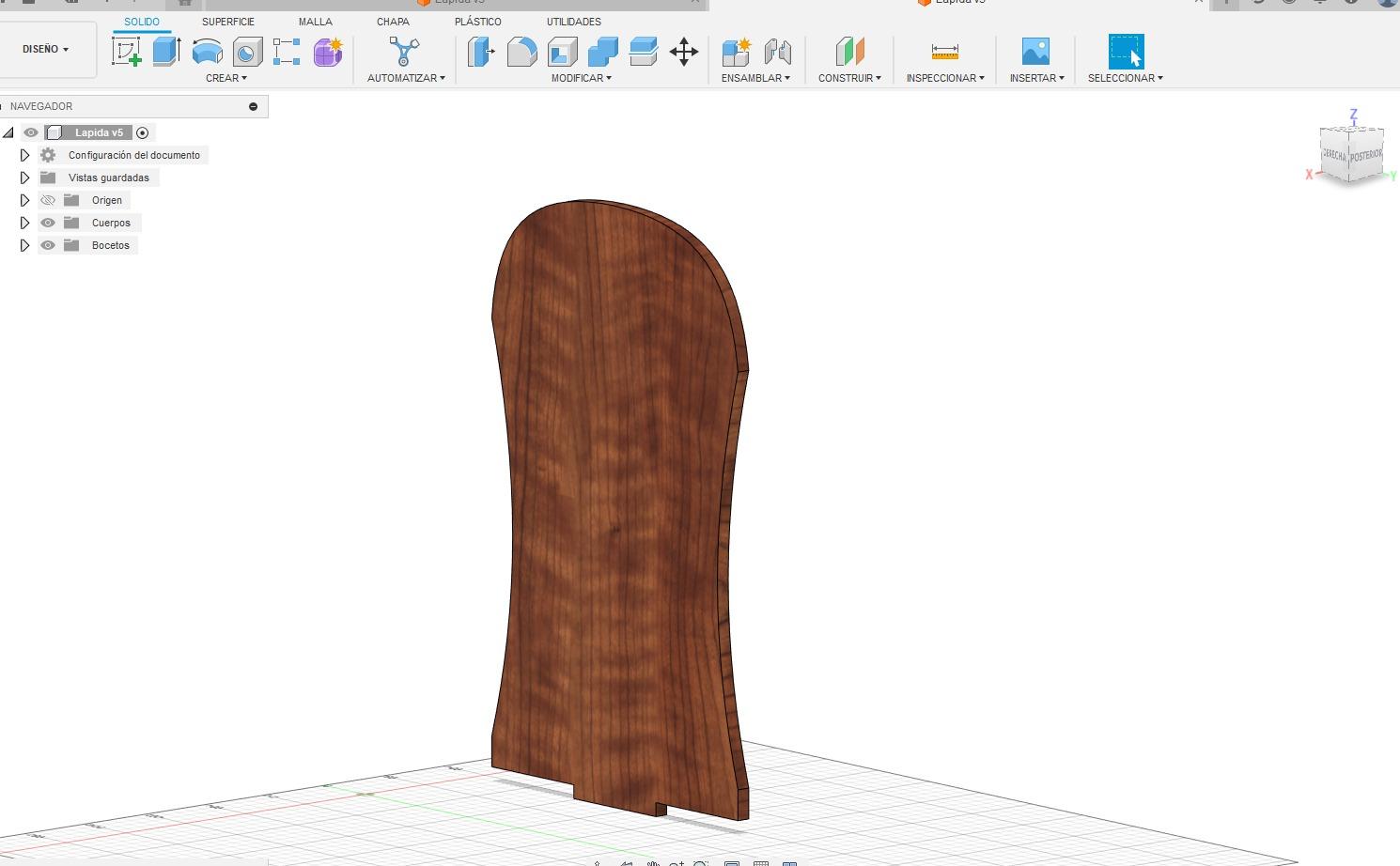
Task: Open the INSERTAR dropdown menu
Action: [x=1037, y=78]
